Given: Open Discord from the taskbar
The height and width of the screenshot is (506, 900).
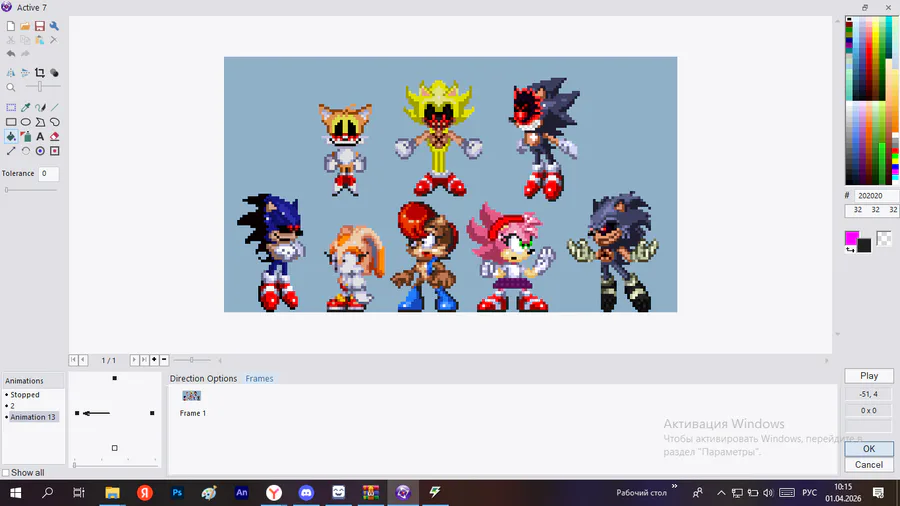Looking at the screenshot, I should pyautogui.click(x=307, y=492).
